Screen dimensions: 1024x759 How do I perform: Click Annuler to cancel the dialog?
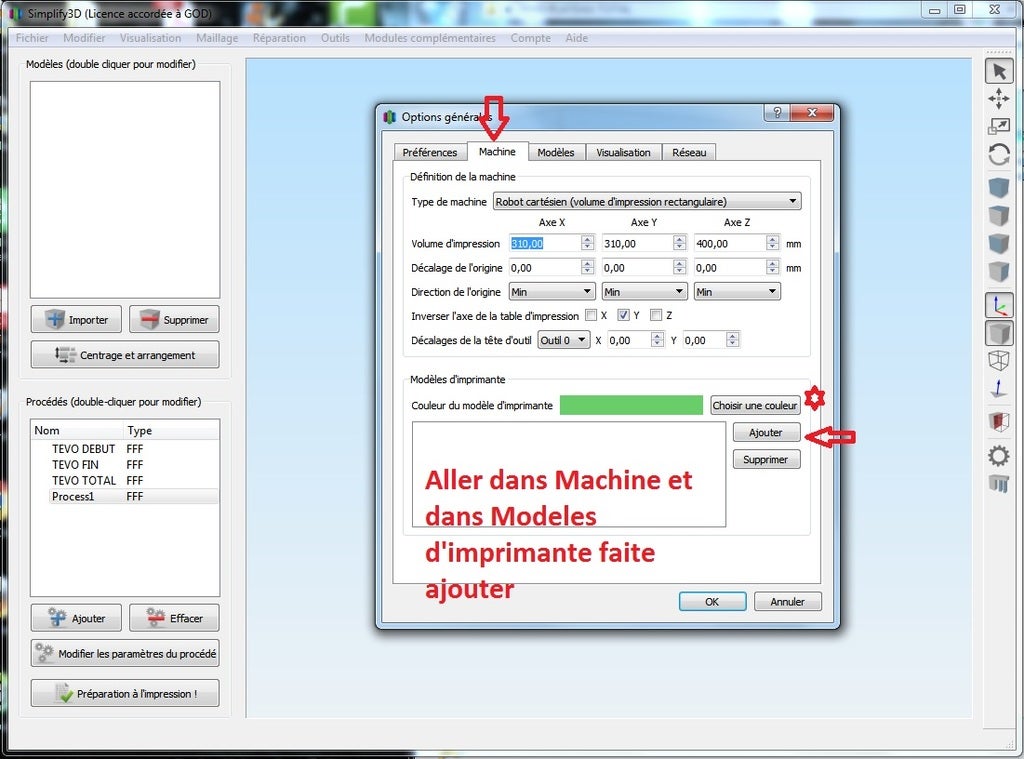pos(788,602)
